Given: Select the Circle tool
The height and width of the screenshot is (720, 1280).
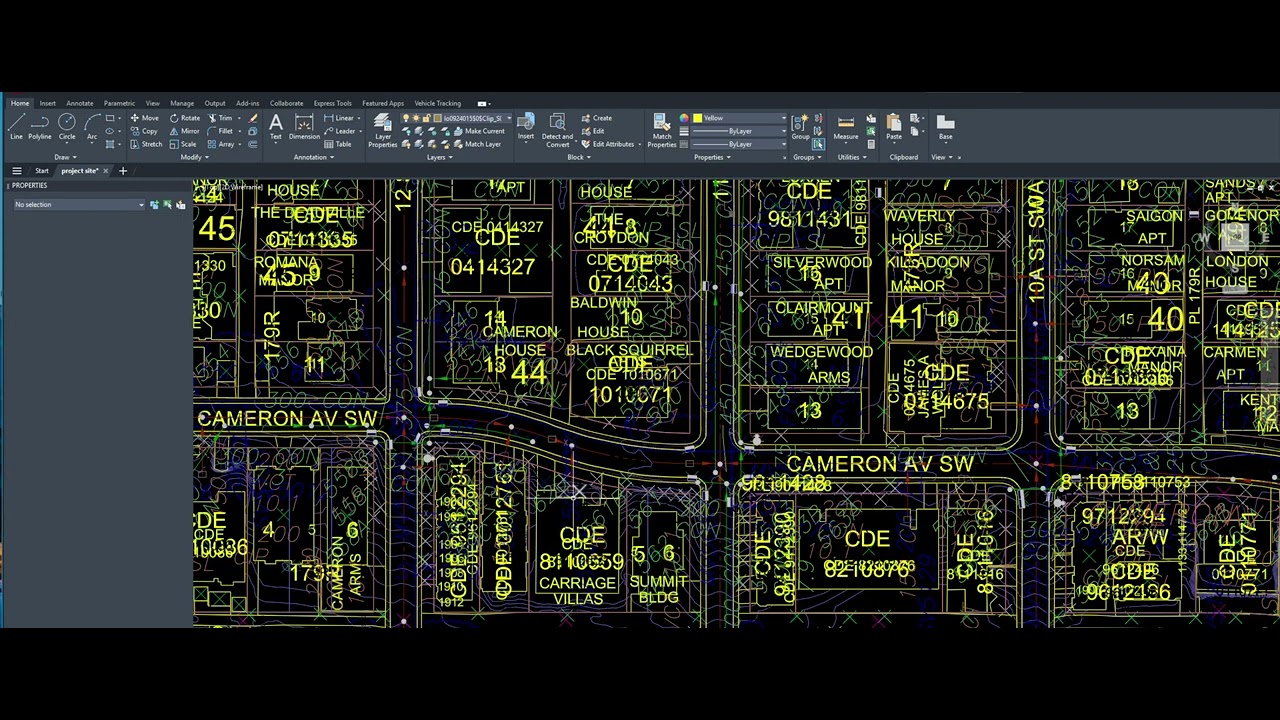Looking at the screenshot, I should pos(67,126).
